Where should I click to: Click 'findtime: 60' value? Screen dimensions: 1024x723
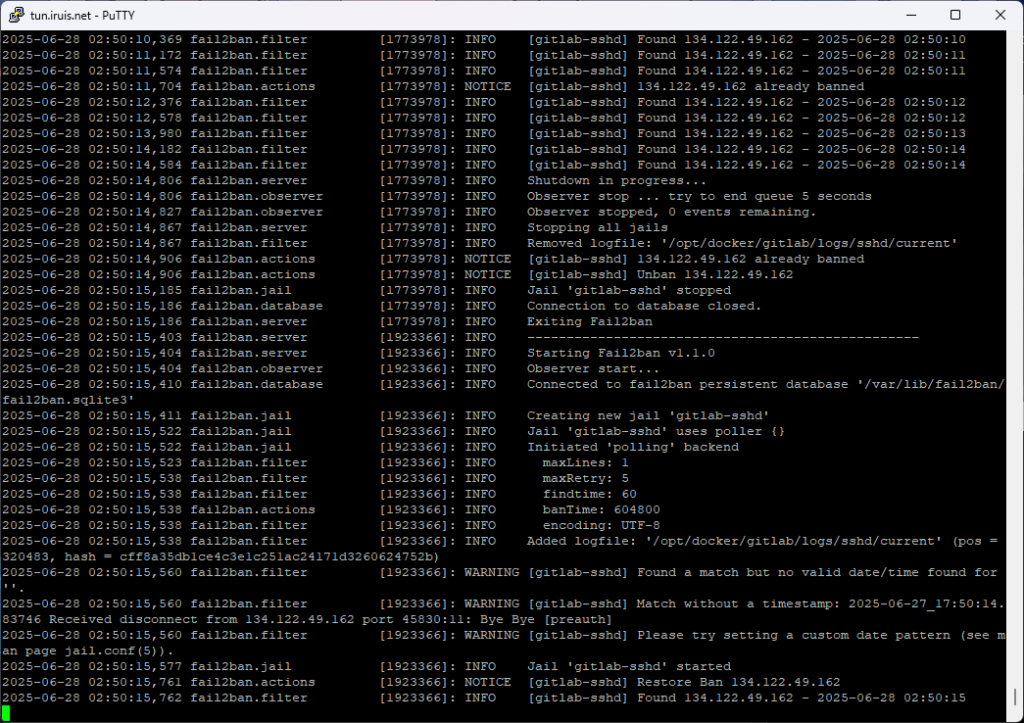pos(590,494)
